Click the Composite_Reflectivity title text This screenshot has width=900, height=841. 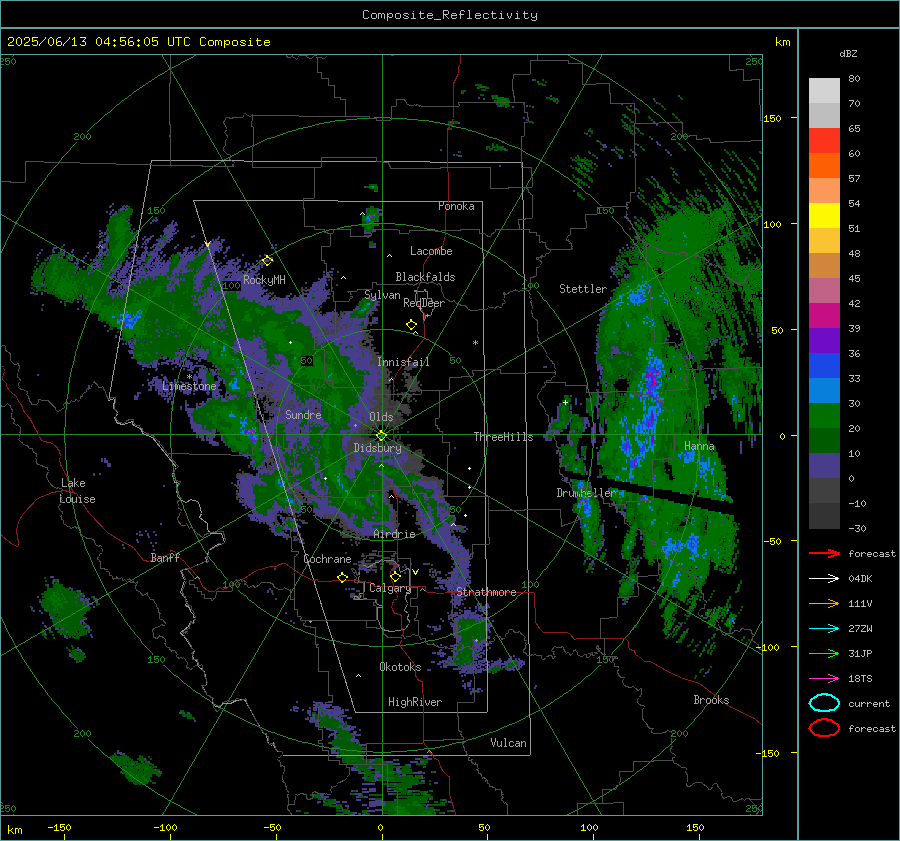click(x=450, y=15)
